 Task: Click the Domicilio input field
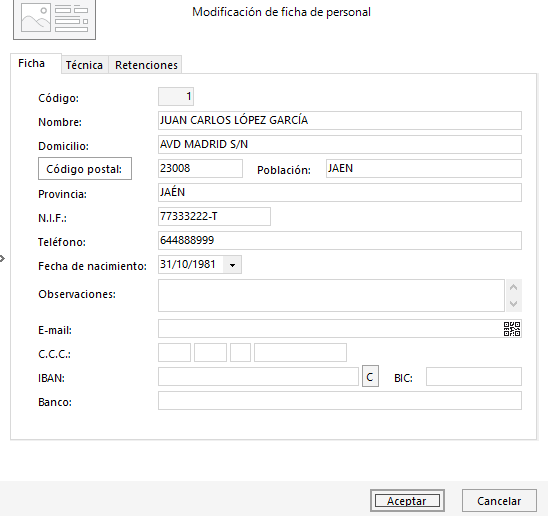click(340, 144)
